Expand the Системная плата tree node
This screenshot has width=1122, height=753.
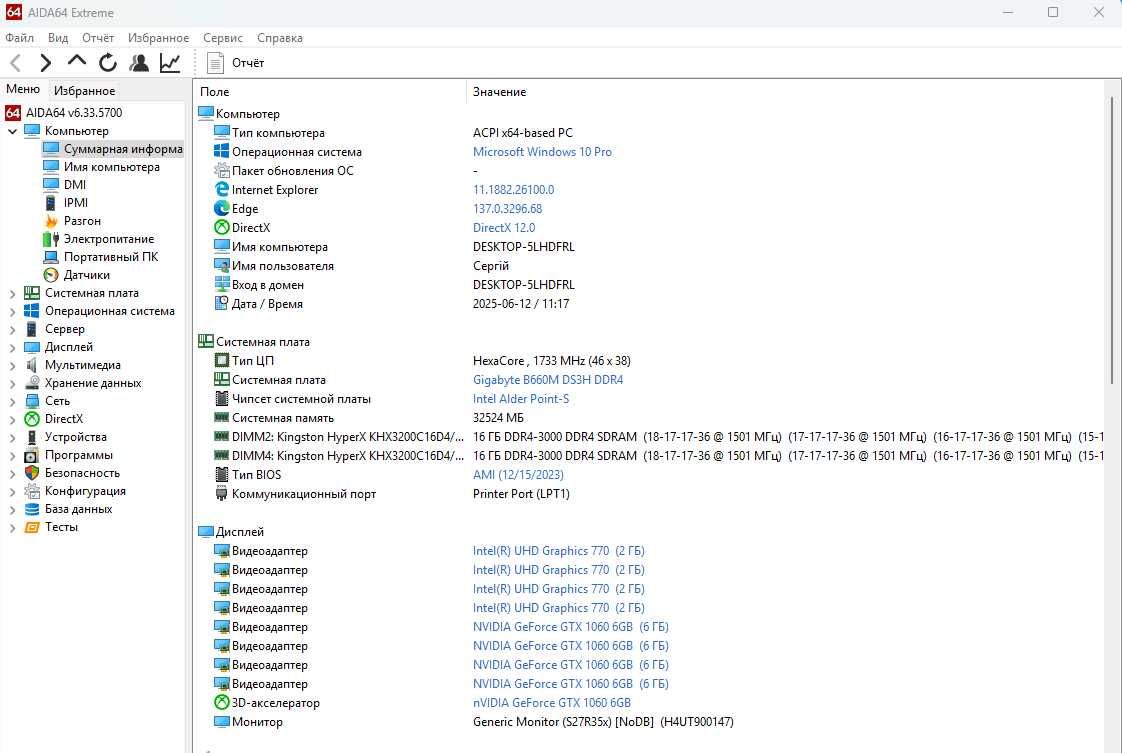[12, 293]
